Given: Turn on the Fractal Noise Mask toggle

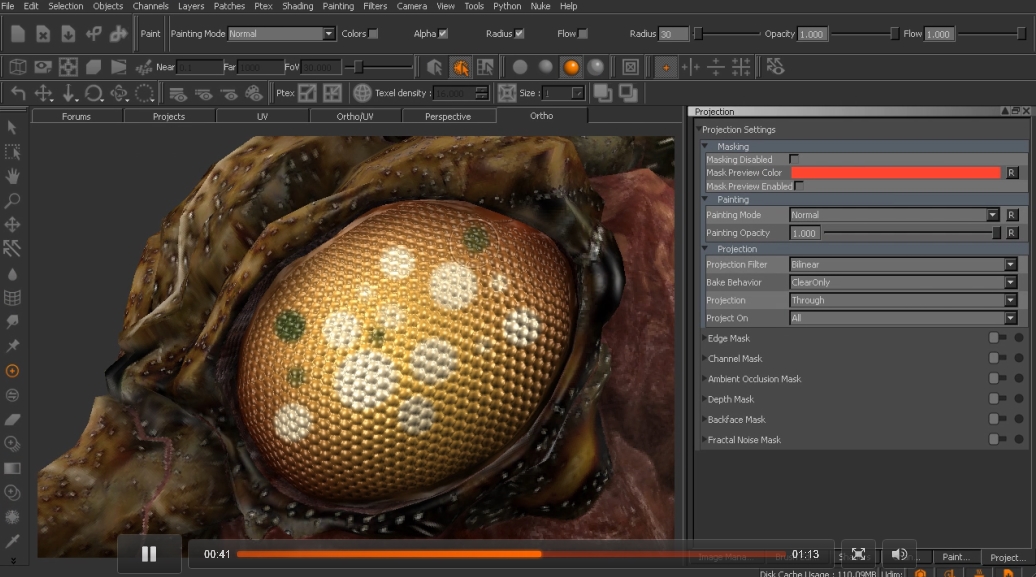Looking at the screenshot, I should [997, 439].
